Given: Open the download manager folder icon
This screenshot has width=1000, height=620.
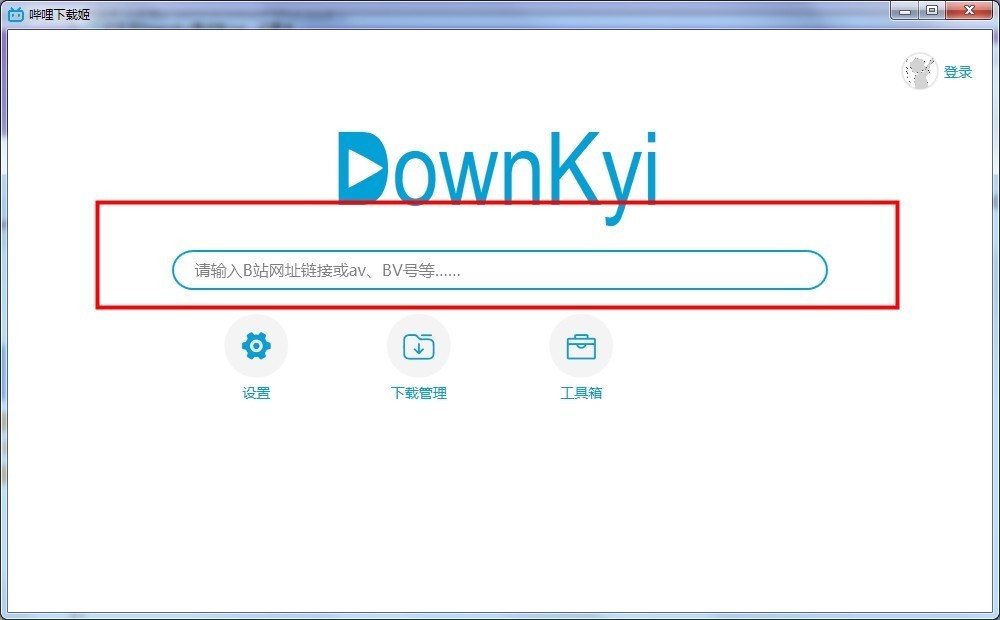Looking at the screenshot, I should tap(418, 346).
